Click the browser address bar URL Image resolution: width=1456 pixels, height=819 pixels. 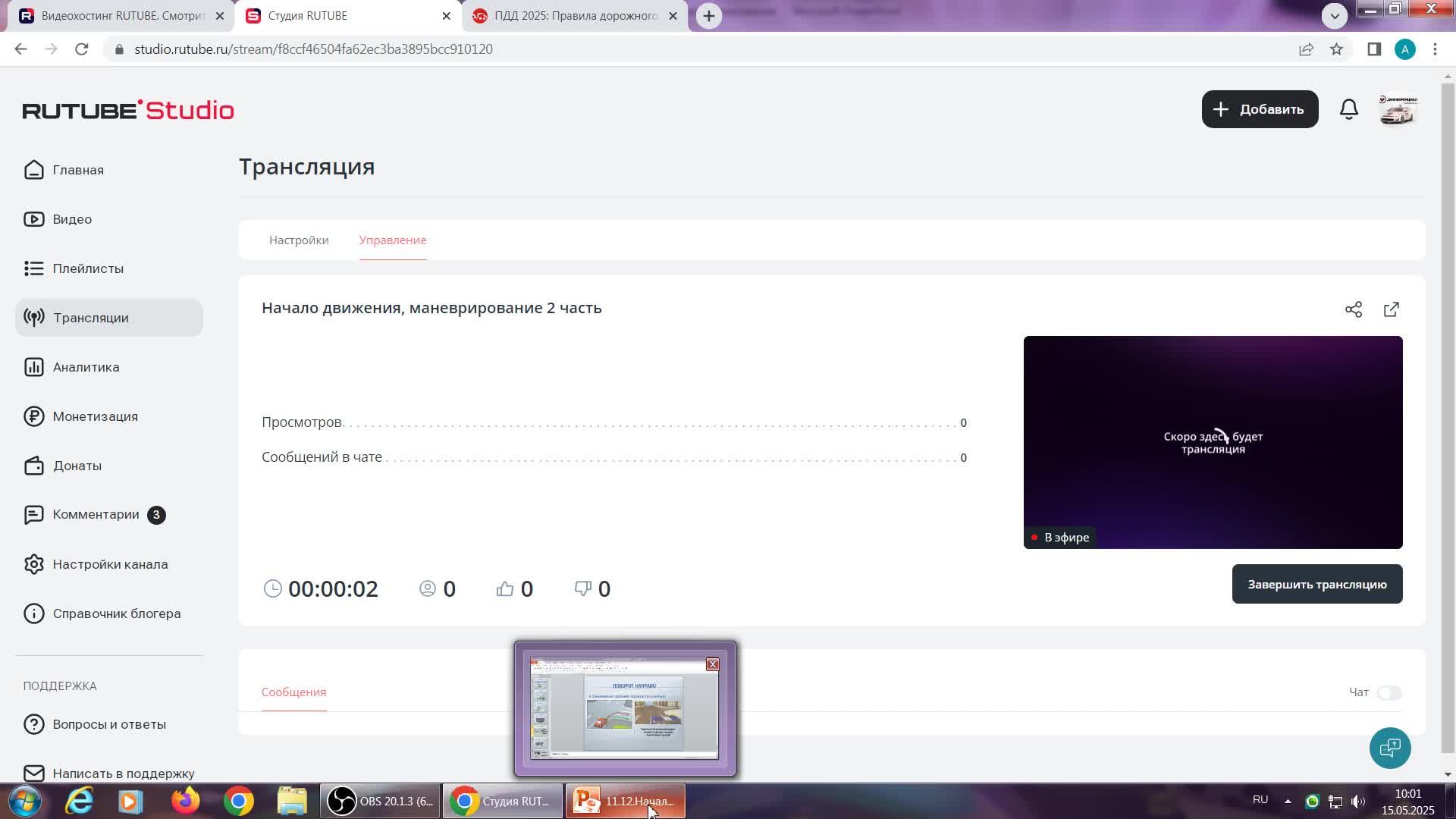pyautogui.click(x=313, y=49)
